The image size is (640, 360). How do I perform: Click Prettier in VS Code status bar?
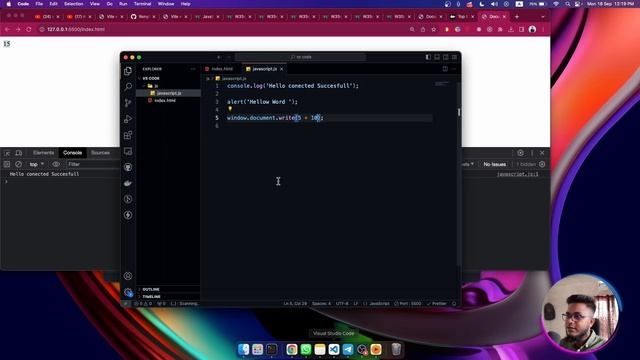pyautogui.click(x=437, y=304)
